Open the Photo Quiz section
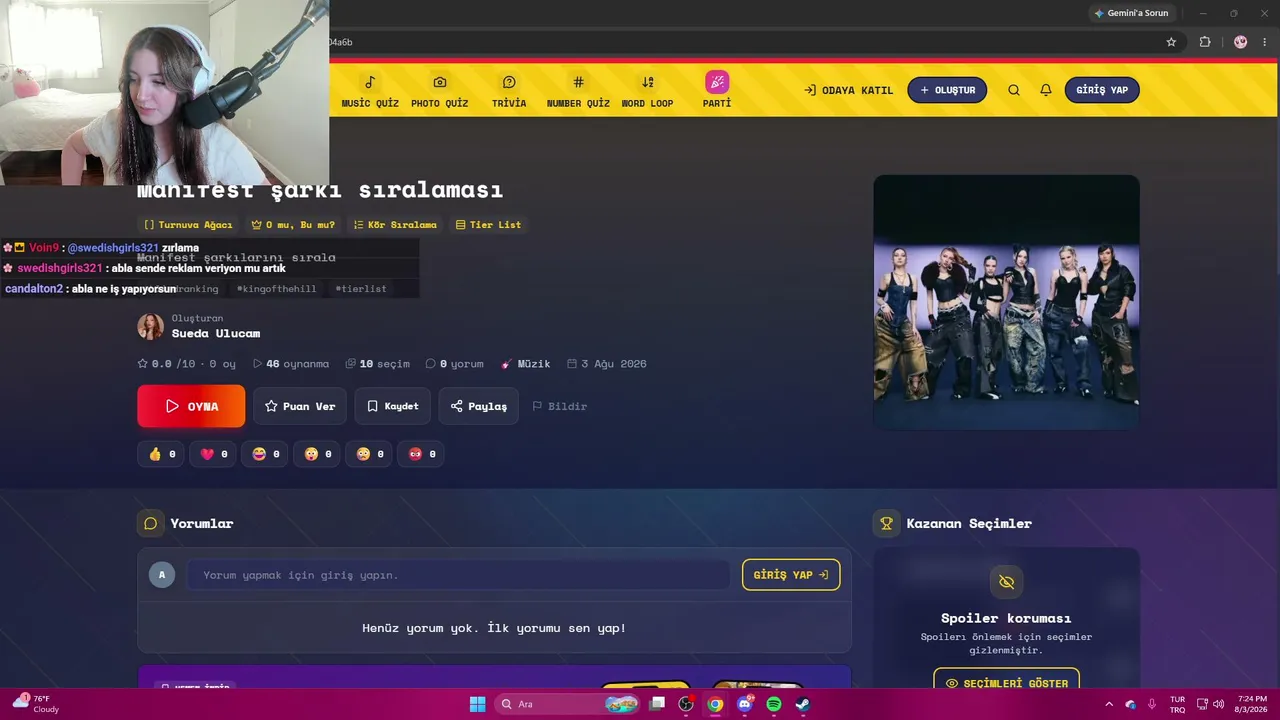 pyautogui.click(x=439, y=91)
